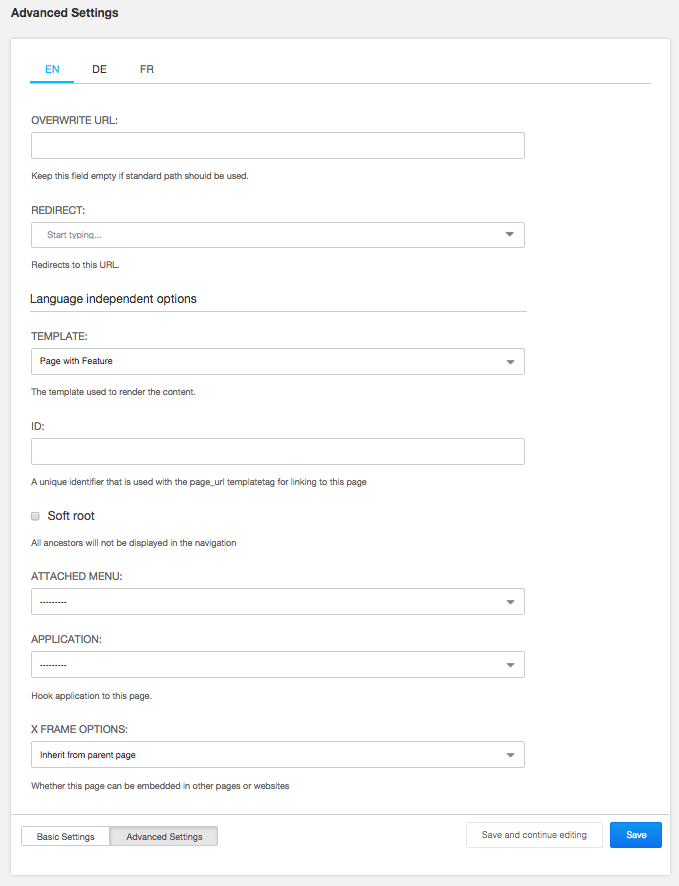The width and height of the screenshot is (679, 886).
Task: Enable the Soft root checkbox
Action: 36,516
